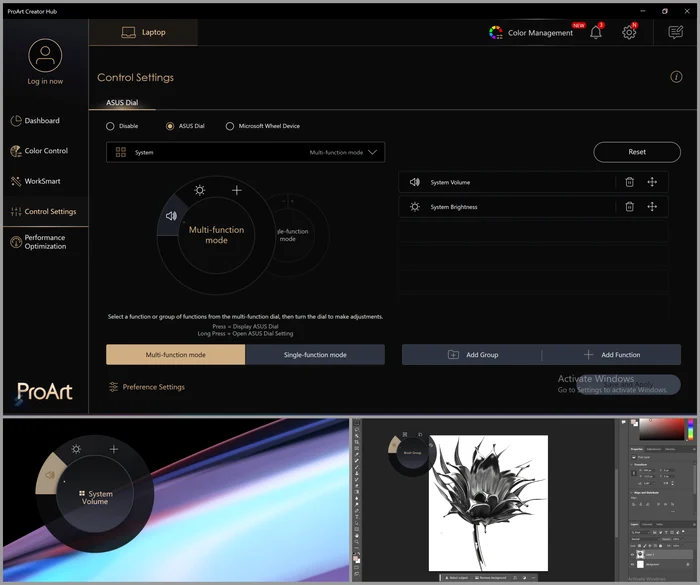This screenshot has width=700, height=585.
Task: Click the Brush Group dial center in Photoshop
Action: point(412,453)
